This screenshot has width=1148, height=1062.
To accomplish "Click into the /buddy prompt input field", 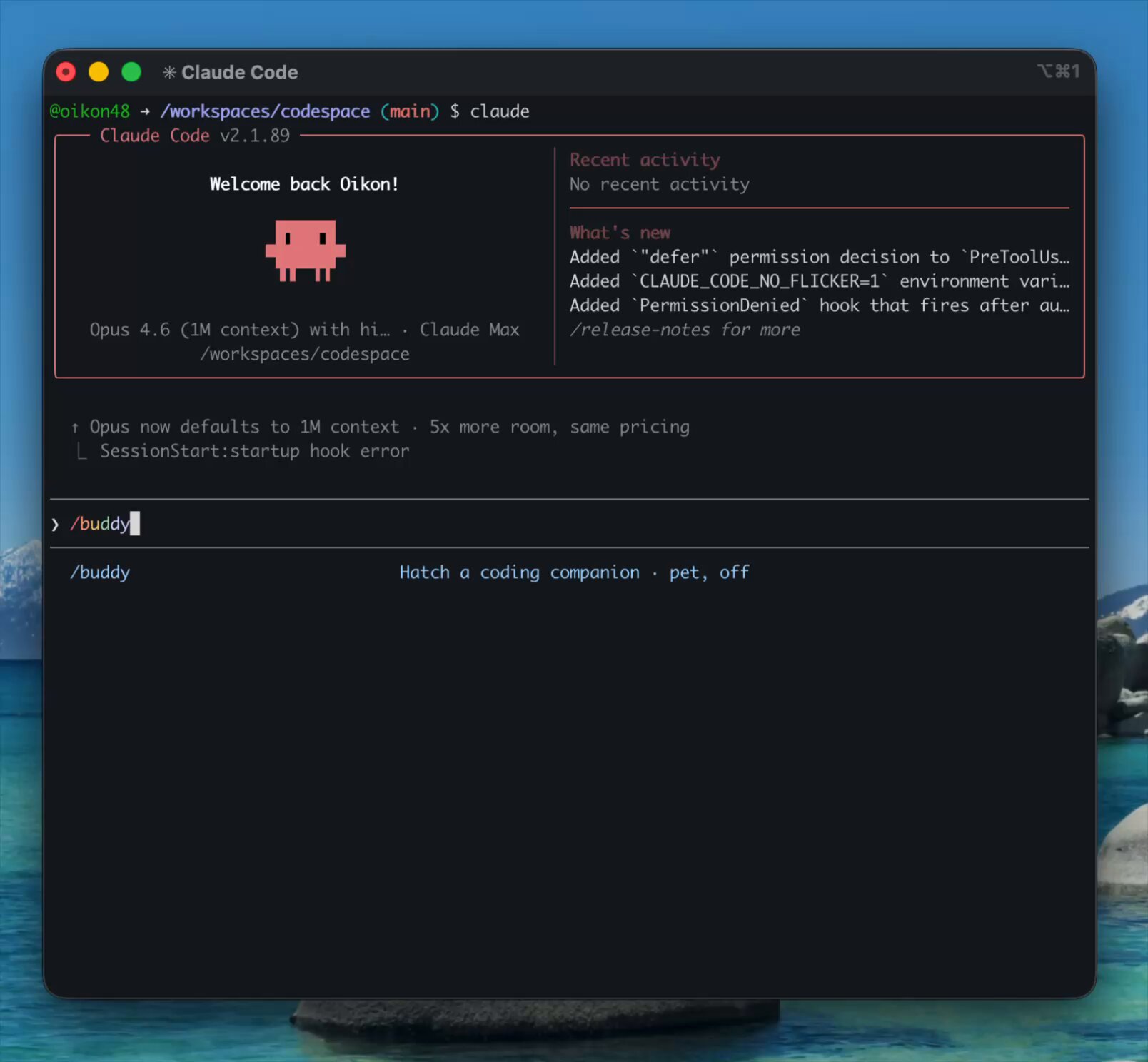I will [428, 524].
